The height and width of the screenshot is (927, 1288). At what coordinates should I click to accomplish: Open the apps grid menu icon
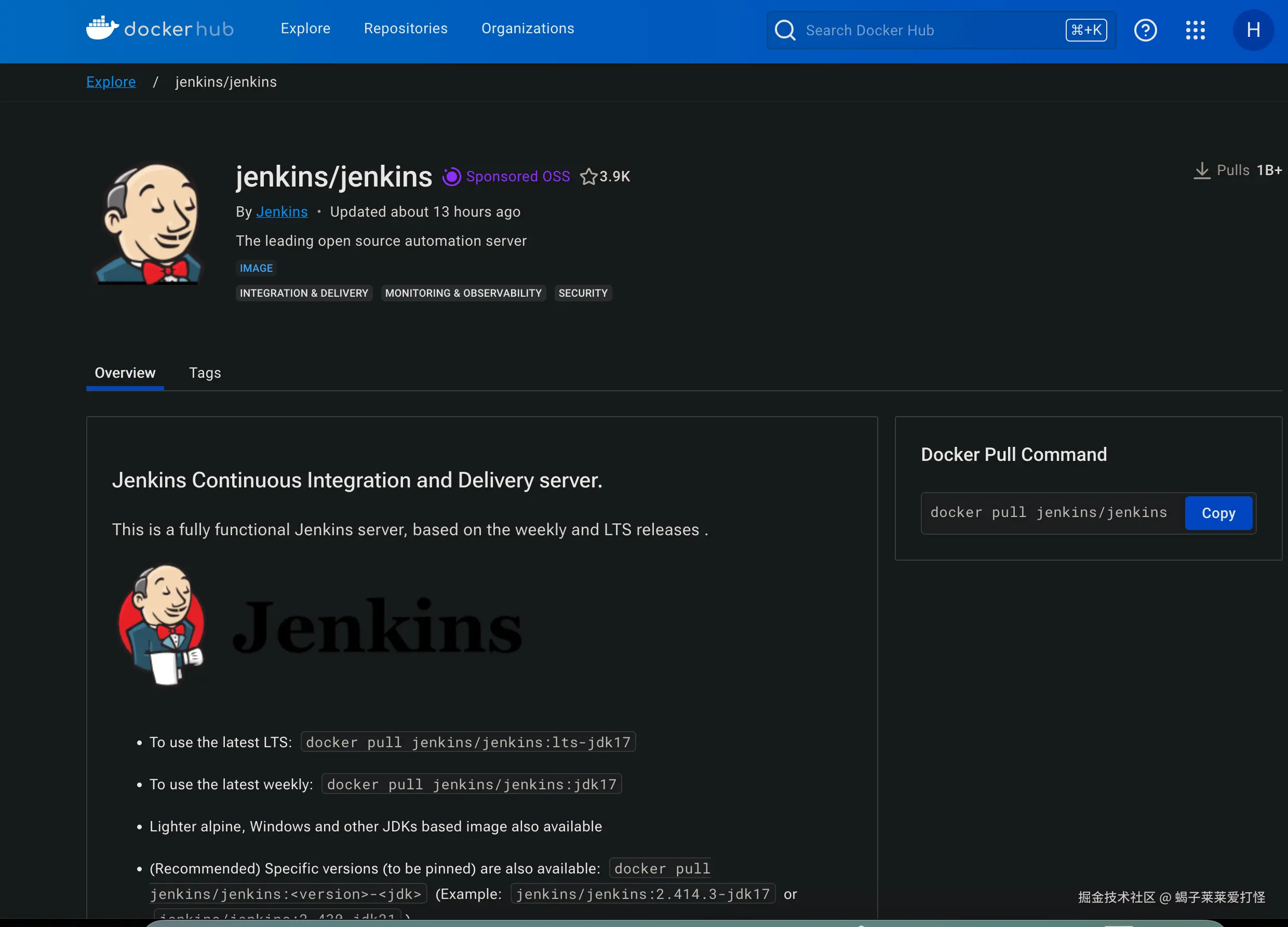point(1195,30)
